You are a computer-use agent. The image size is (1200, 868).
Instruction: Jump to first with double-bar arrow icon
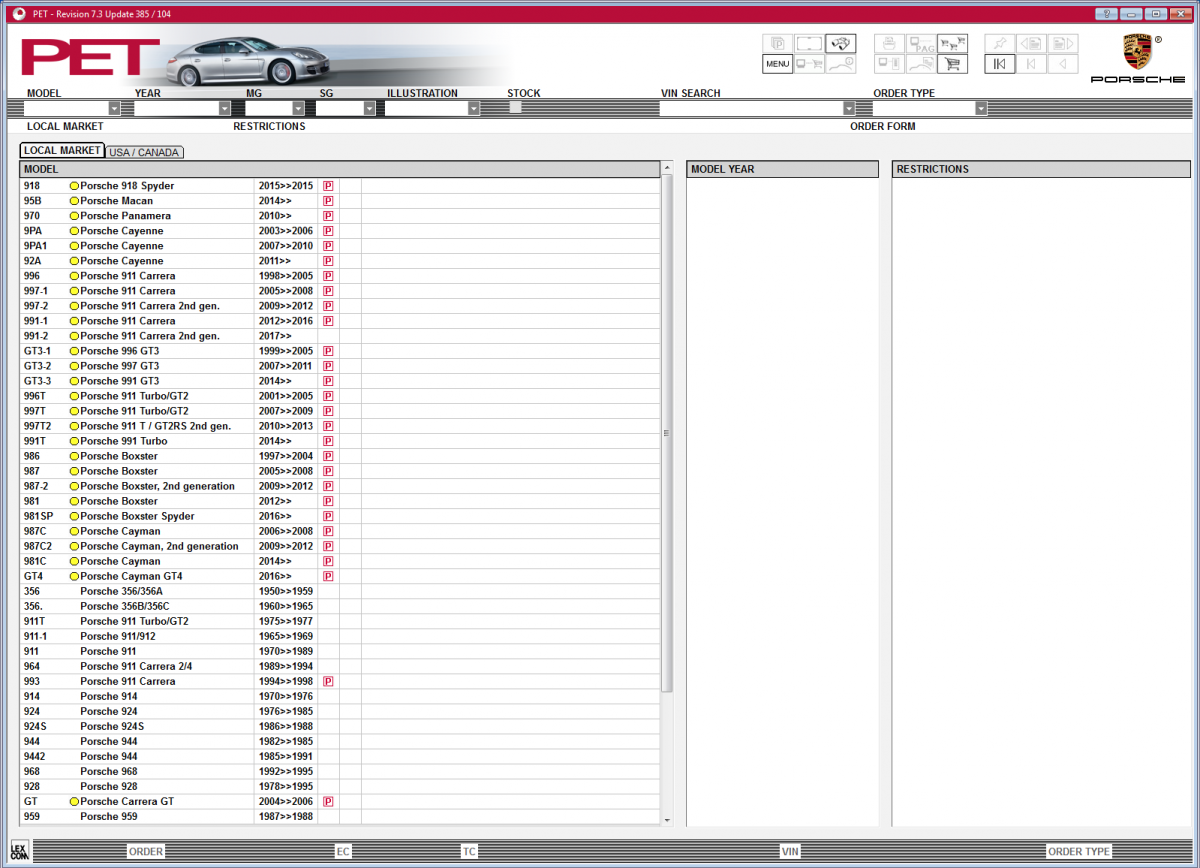point(999,64)
